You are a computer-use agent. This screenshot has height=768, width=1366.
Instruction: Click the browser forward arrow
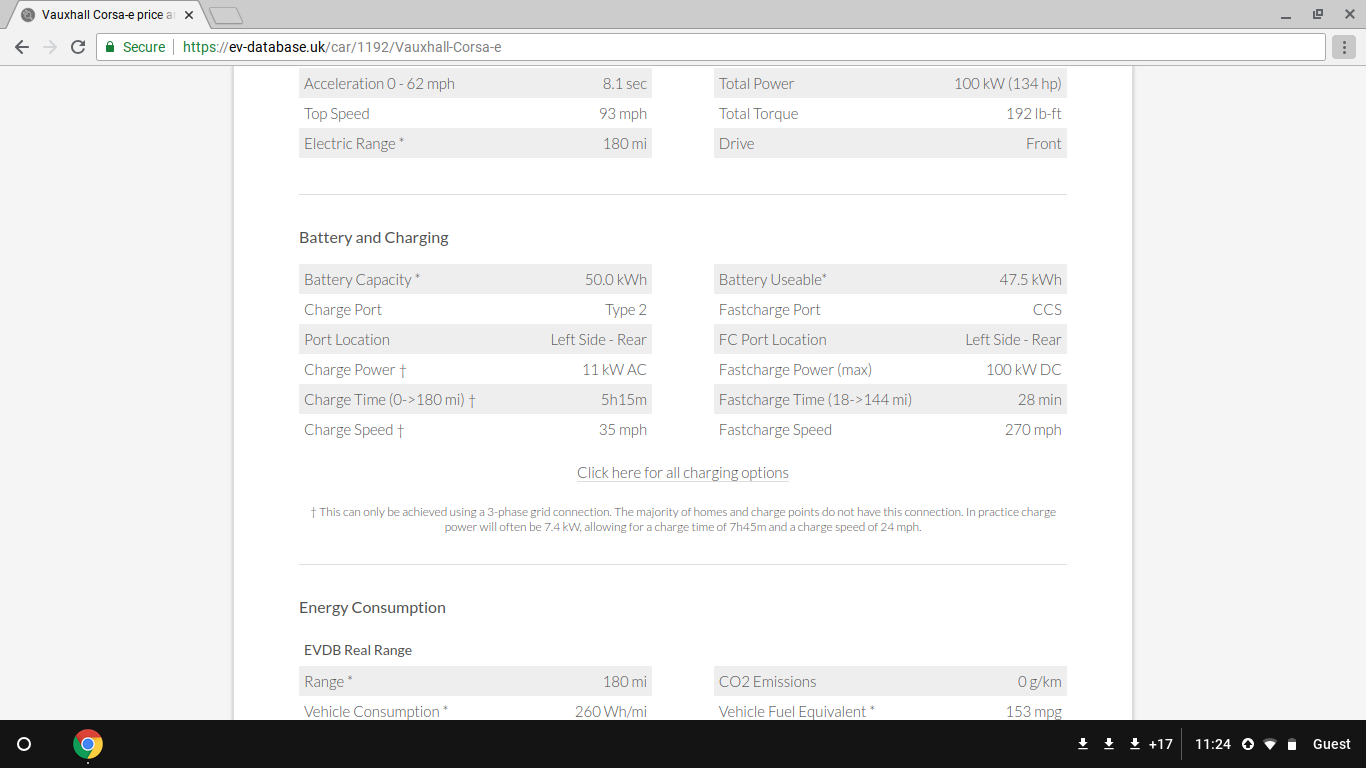tap(50, 47)
